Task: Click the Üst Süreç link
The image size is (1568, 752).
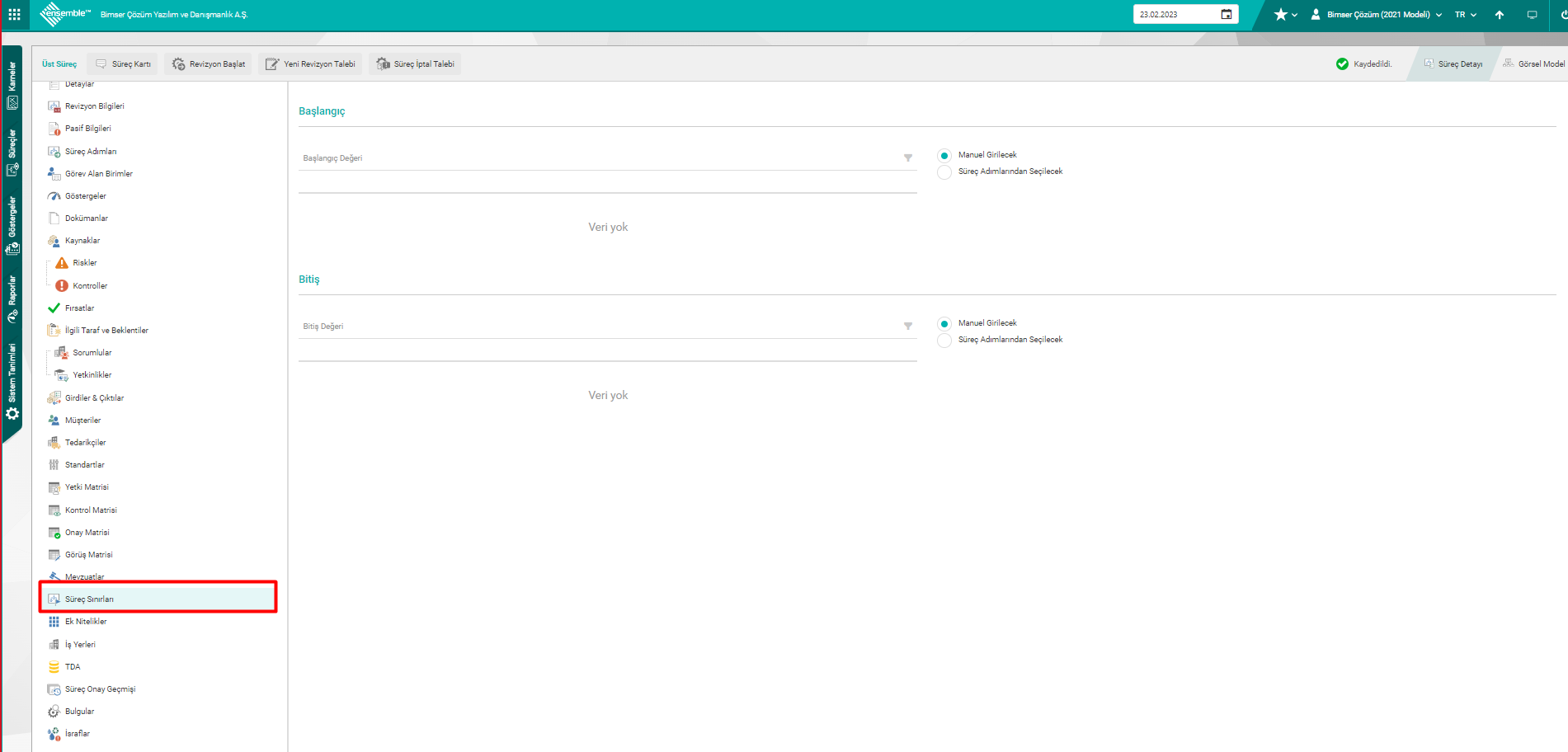Action: tap(59, 64)
